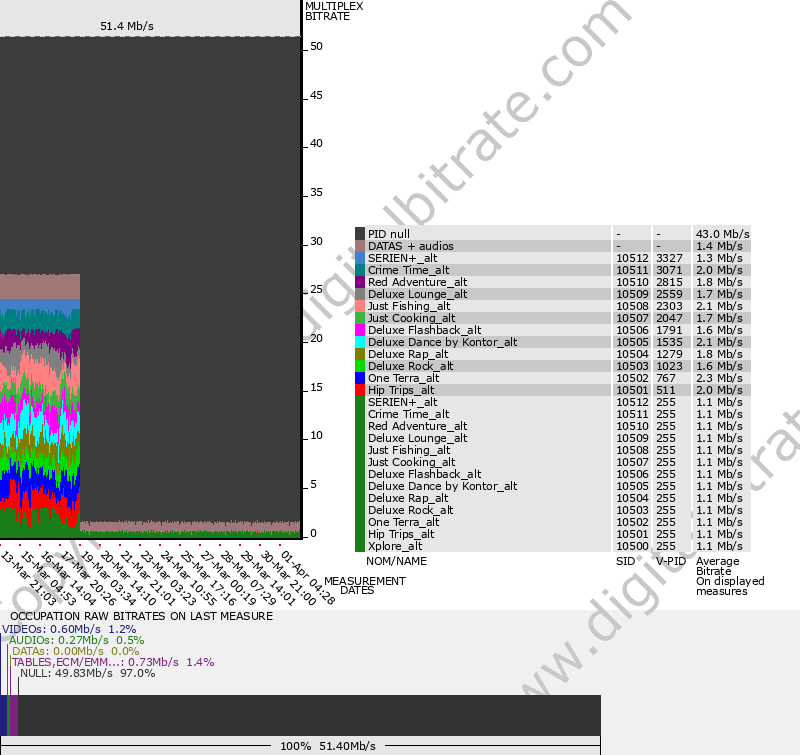
Task: Click the blue swatch beside SERIEN+_alt V-PID 3327
Action: pyautogui.click(x=360, y=258)
